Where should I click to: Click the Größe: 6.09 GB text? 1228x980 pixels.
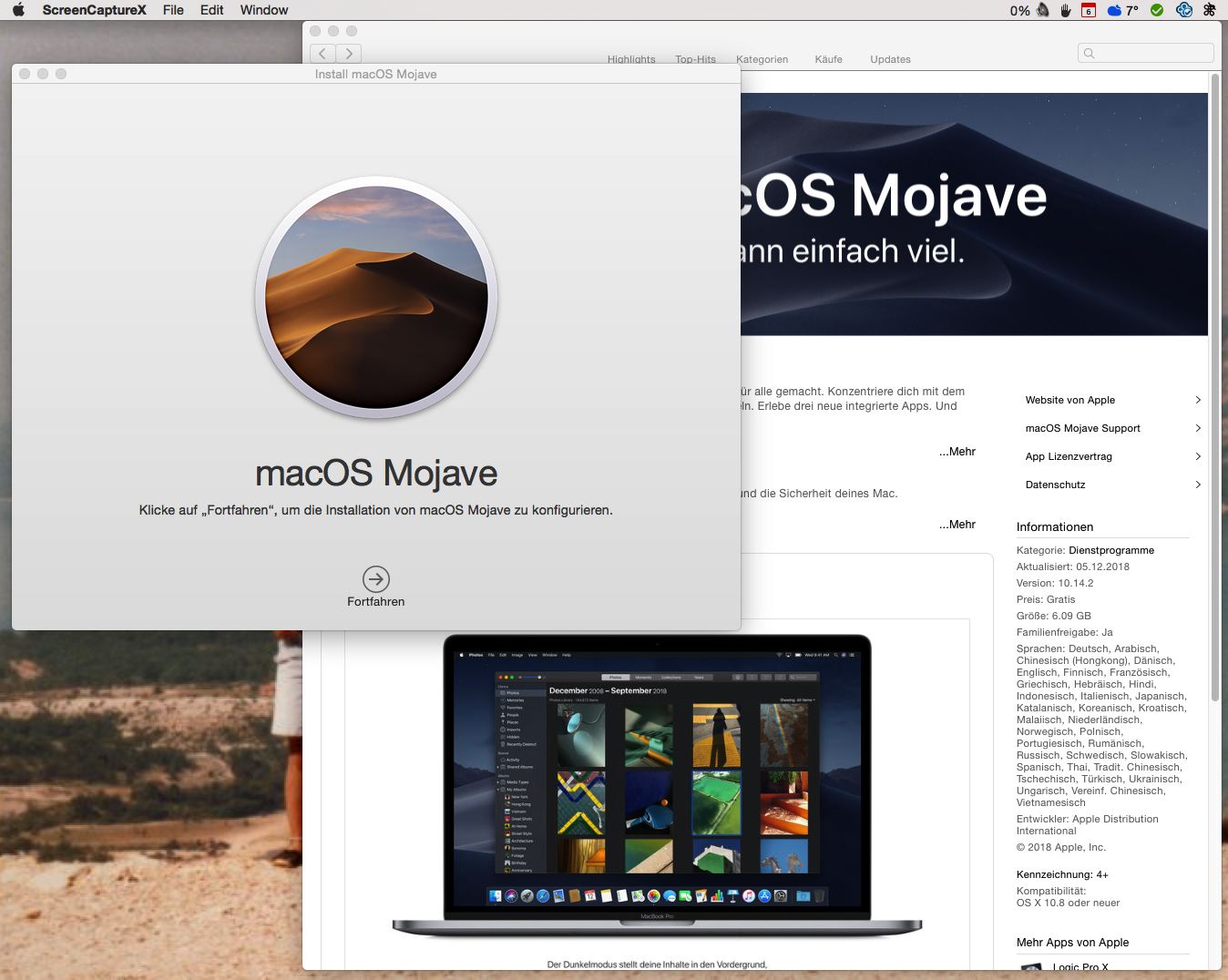[1054, 616]
